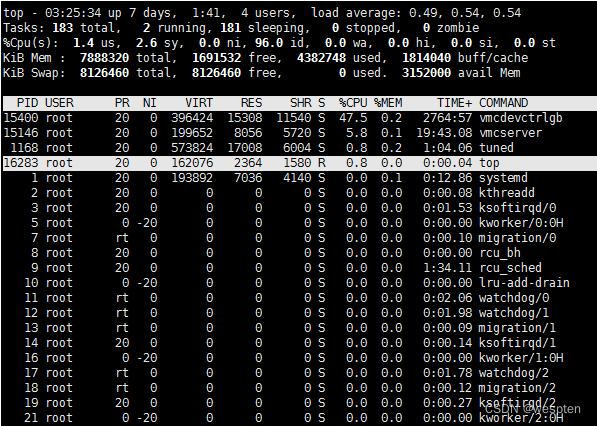Click the COMMAND column header
Viewport: 597px width, 426px height.
[x=503, y=103]
